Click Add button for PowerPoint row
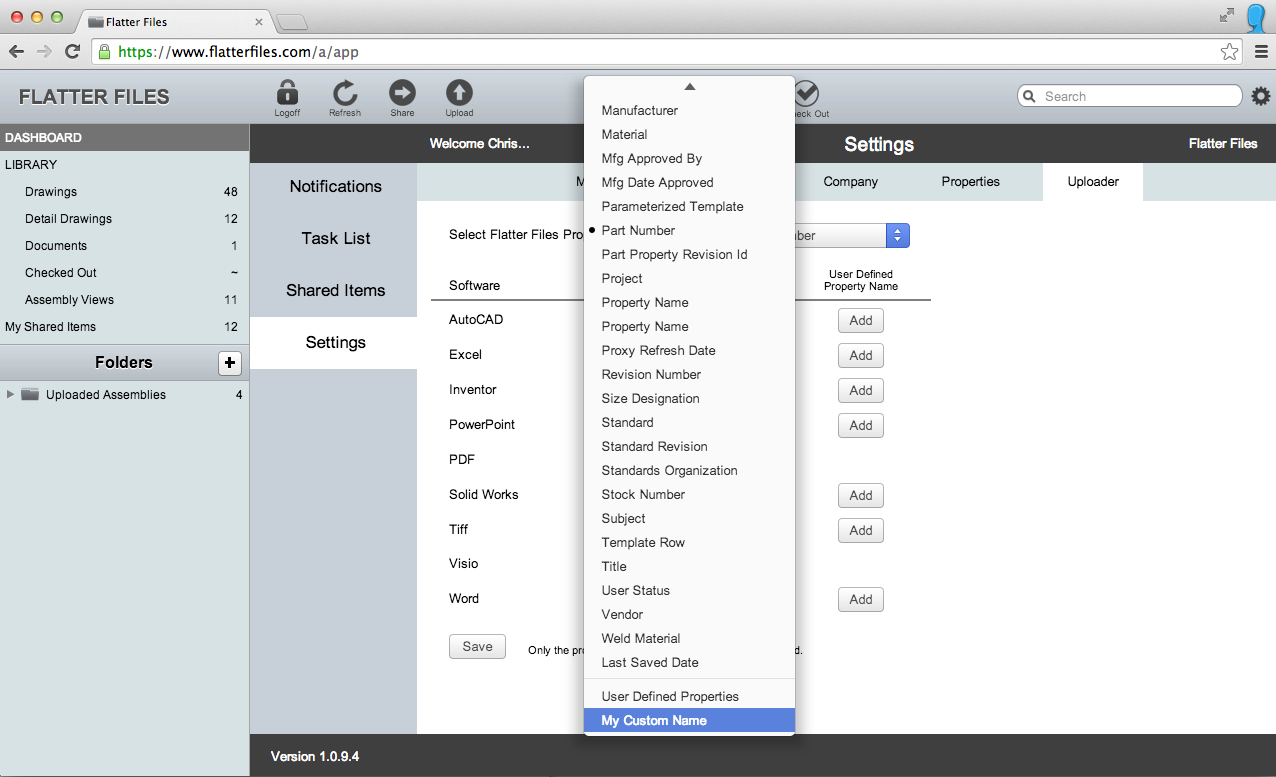 coord(861,426)
